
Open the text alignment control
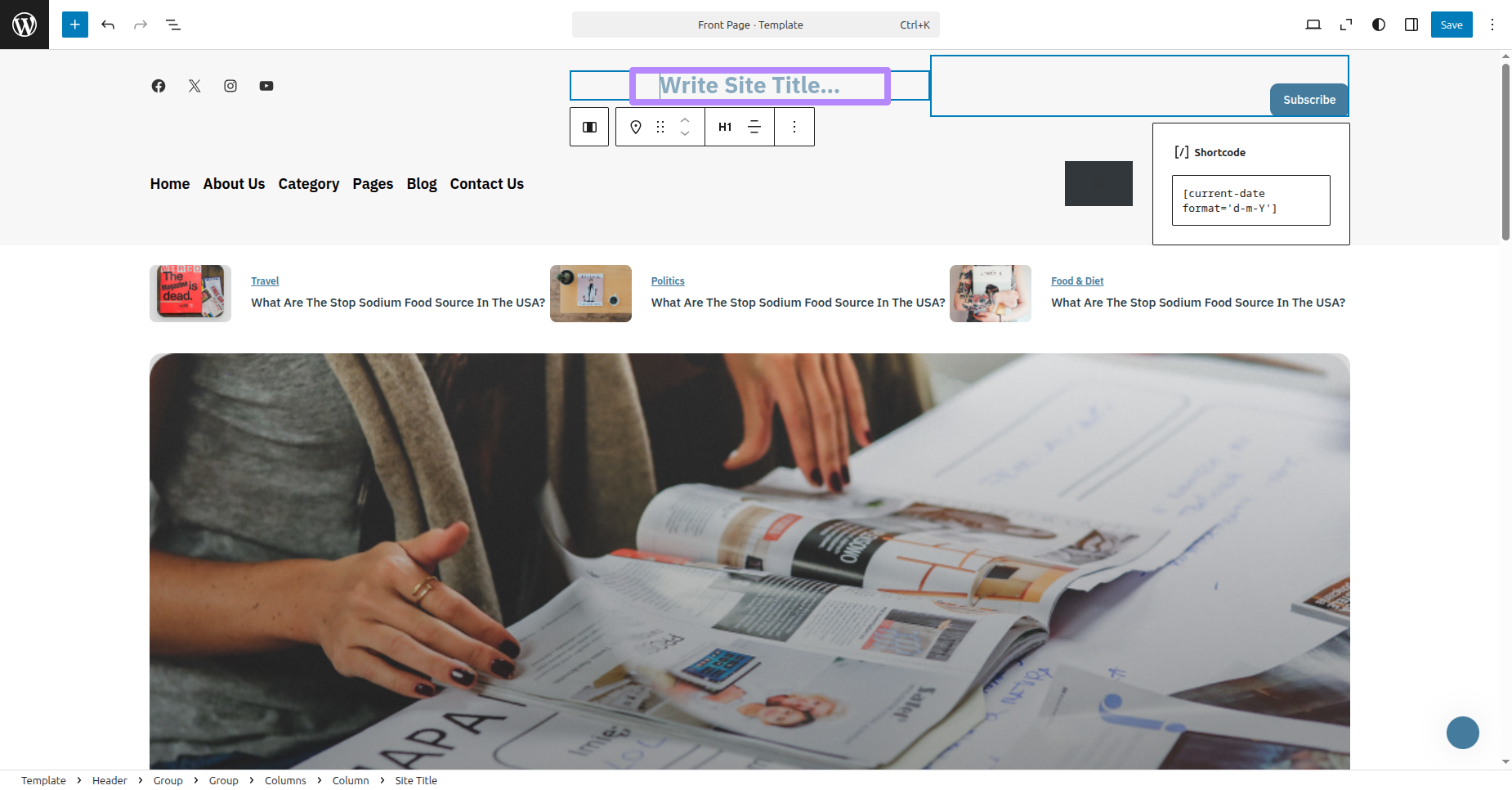point(754,127)
